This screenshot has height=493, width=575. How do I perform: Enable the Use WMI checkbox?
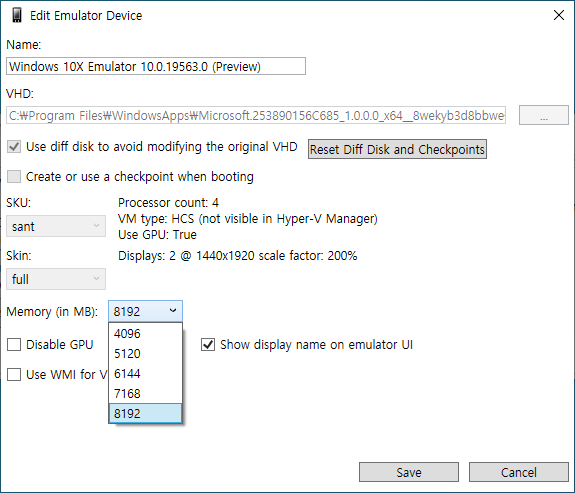pos(14,375)
